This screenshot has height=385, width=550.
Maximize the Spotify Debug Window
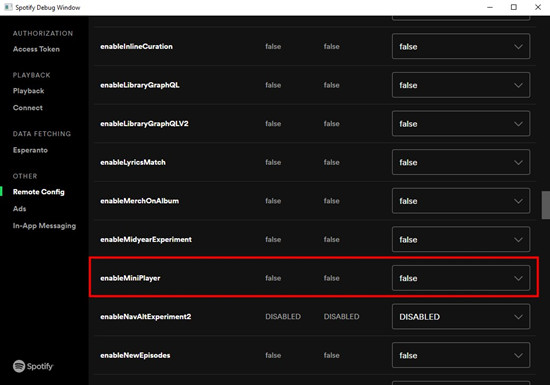(x=514, y=7)
